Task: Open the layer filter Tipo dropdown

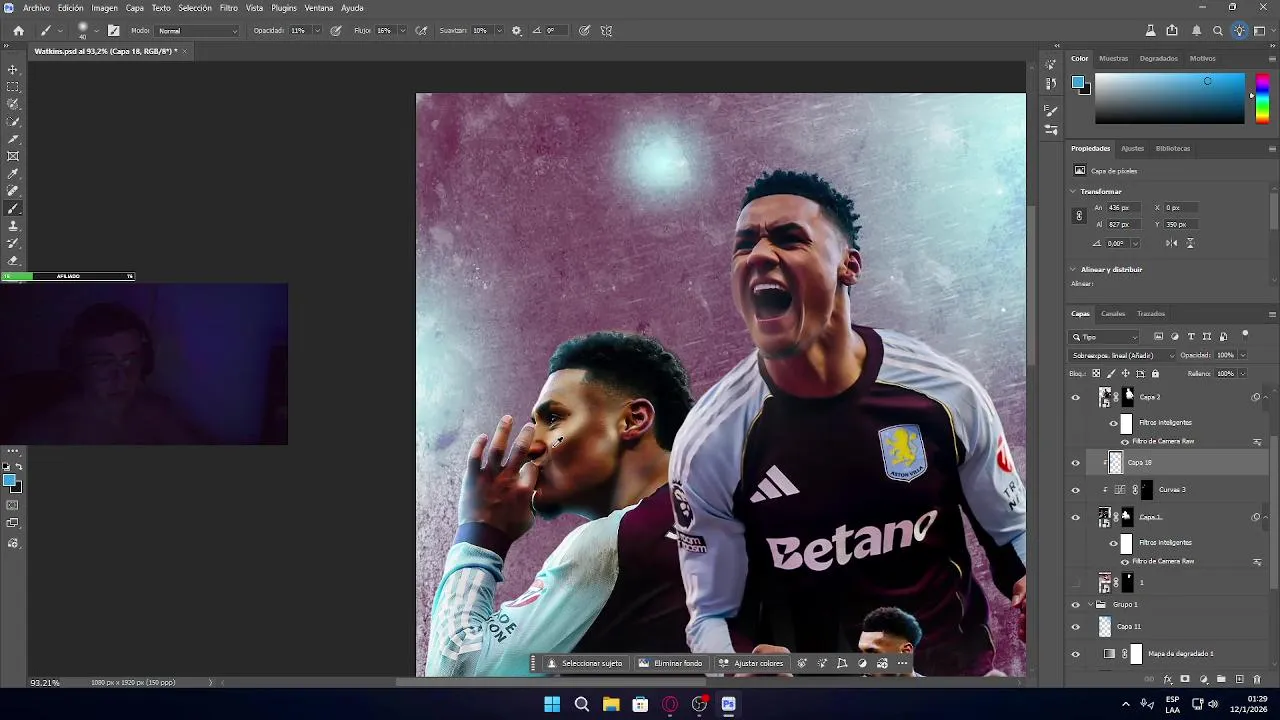Action: pos(1105,337)
